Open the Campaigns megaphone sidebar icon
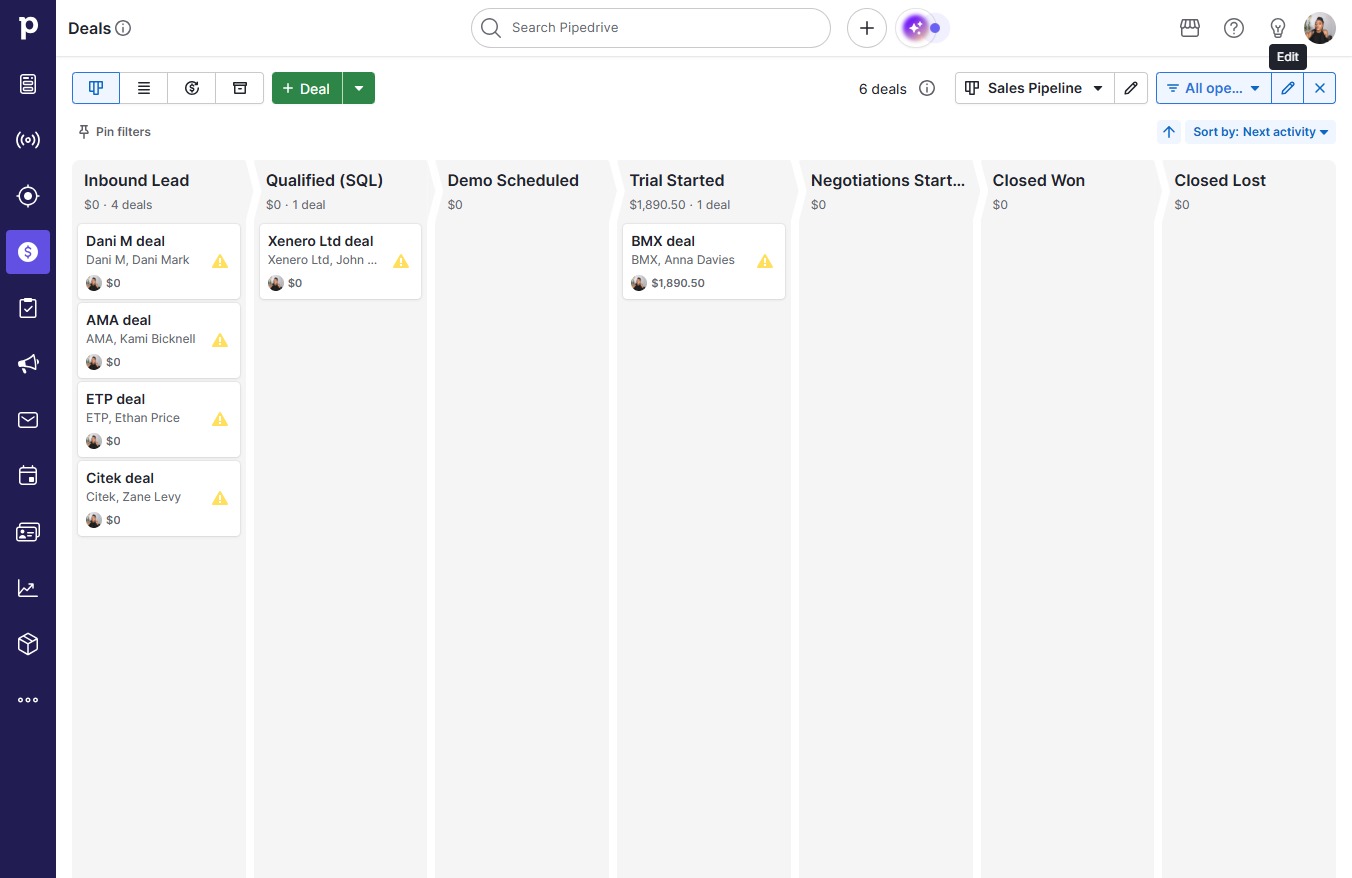Screen dimensions: 1352x878 (x=28, y=364)
